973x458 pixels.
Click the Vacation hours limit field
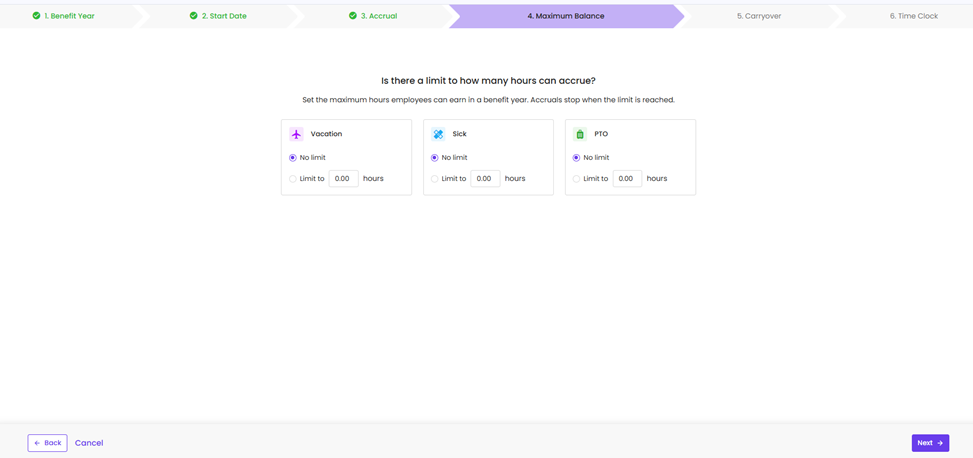[343, 179]
